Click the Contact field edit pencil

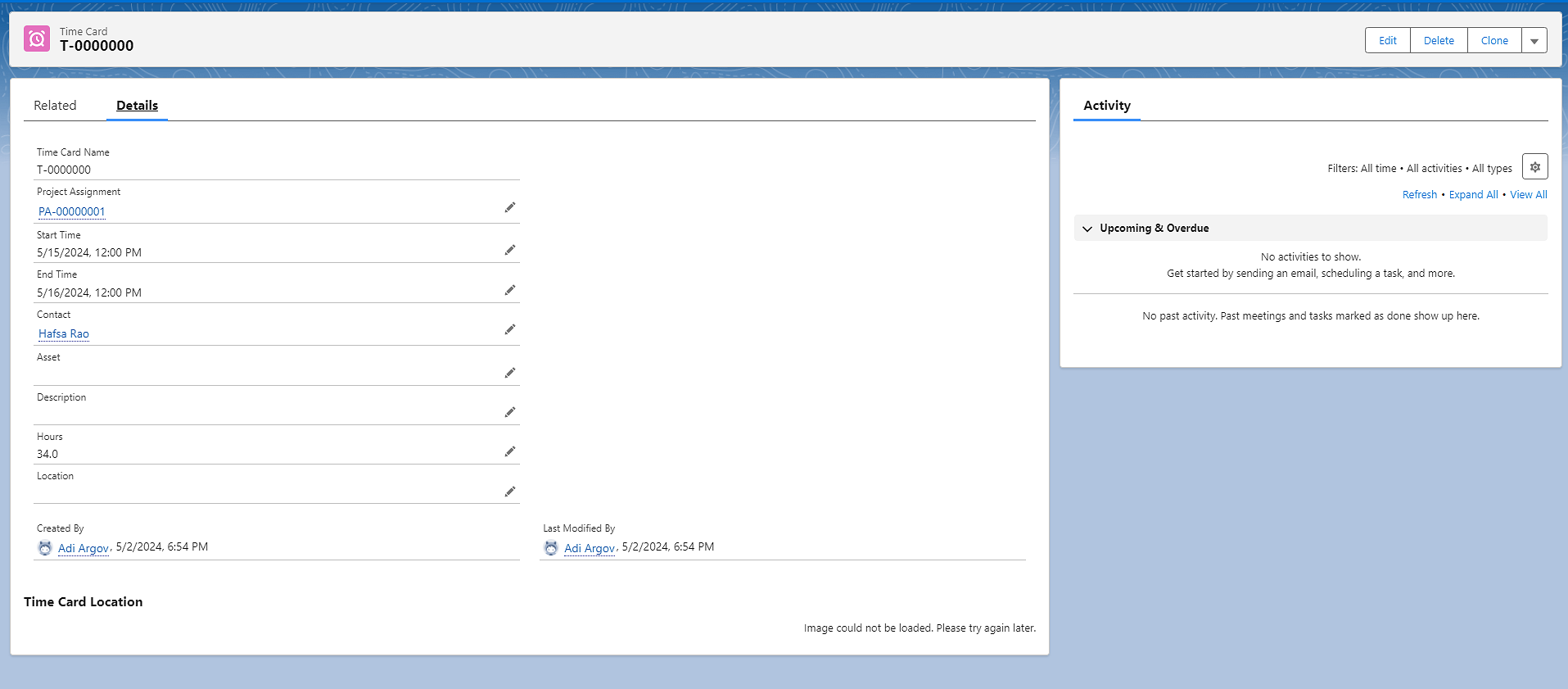click(509, 329)
